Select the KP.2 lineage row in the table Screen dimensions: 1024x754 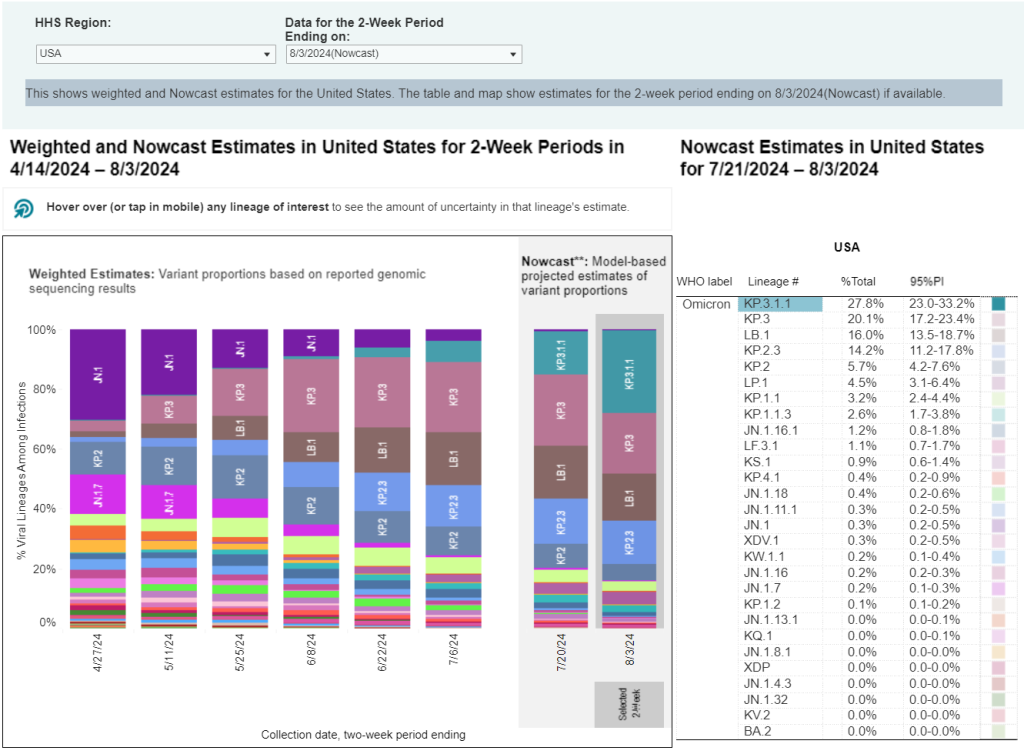click(756, 366)
